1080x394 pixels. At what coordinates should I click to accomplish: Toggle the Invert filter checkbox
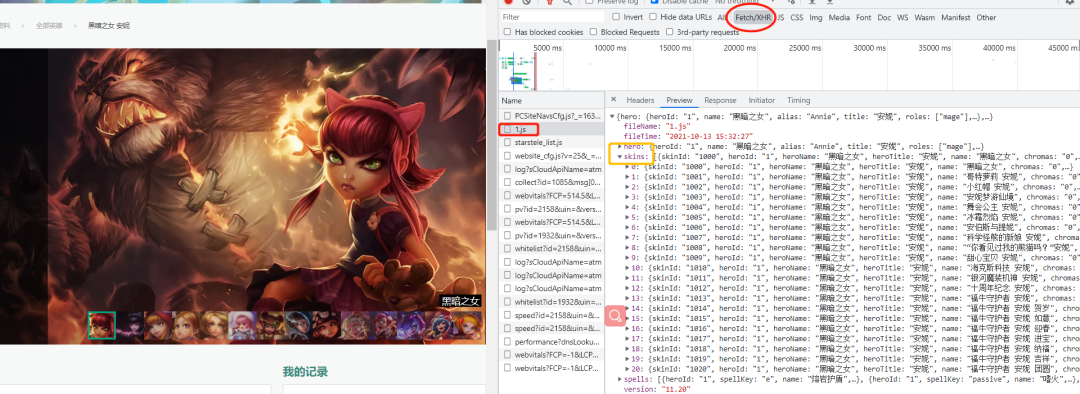click(616, 17)
